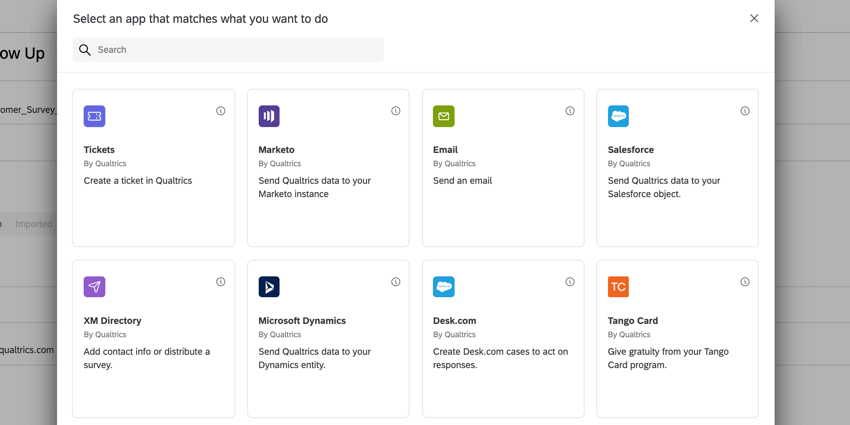
Task: Click XM Directory info icon
Action: point(221,282)
